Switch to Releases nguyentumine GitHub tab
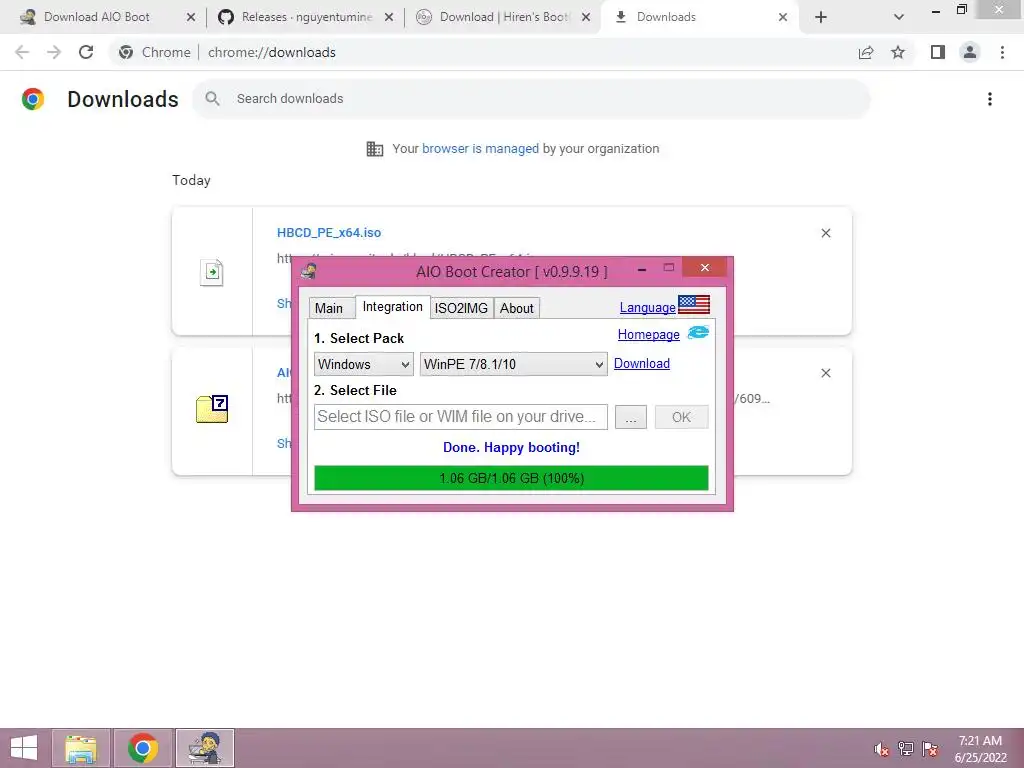This screenshot has width=1024, height=768. click(307, 17)
